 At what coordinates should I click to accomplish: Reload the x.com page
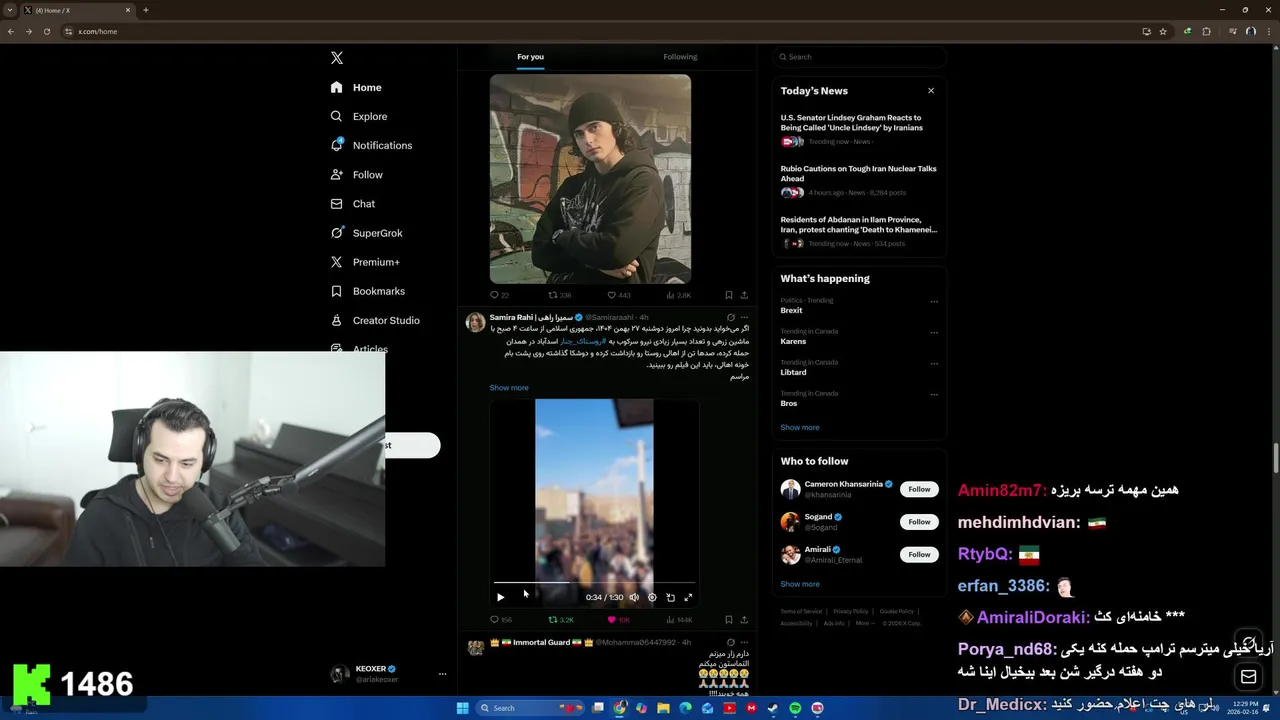[x=47, y=31]
